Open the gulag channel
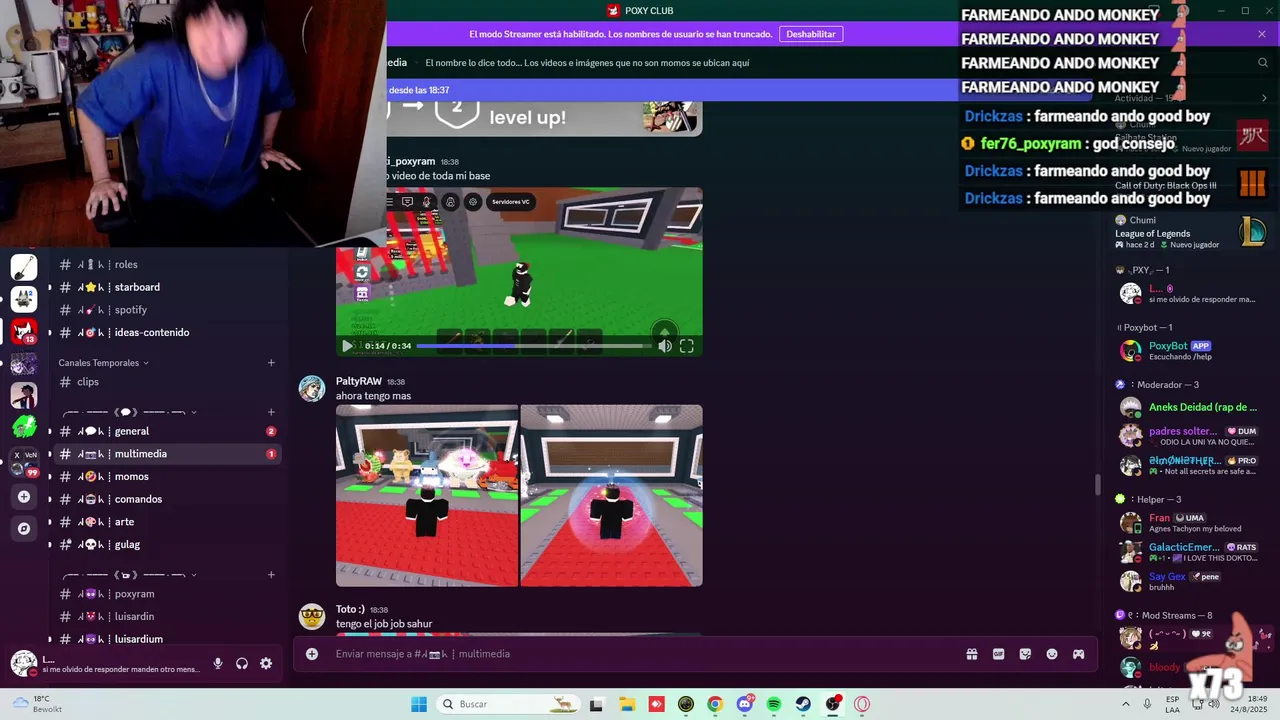This screenshot has width=1280, height=720. 165,545
